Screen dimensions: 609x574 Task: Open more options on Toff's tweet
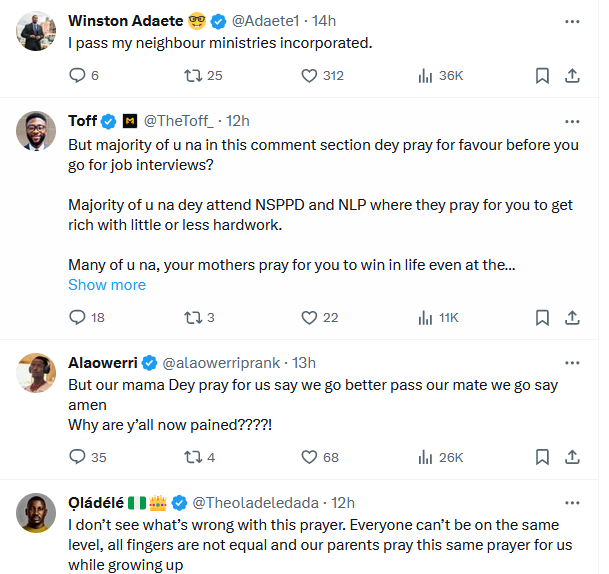573,121
